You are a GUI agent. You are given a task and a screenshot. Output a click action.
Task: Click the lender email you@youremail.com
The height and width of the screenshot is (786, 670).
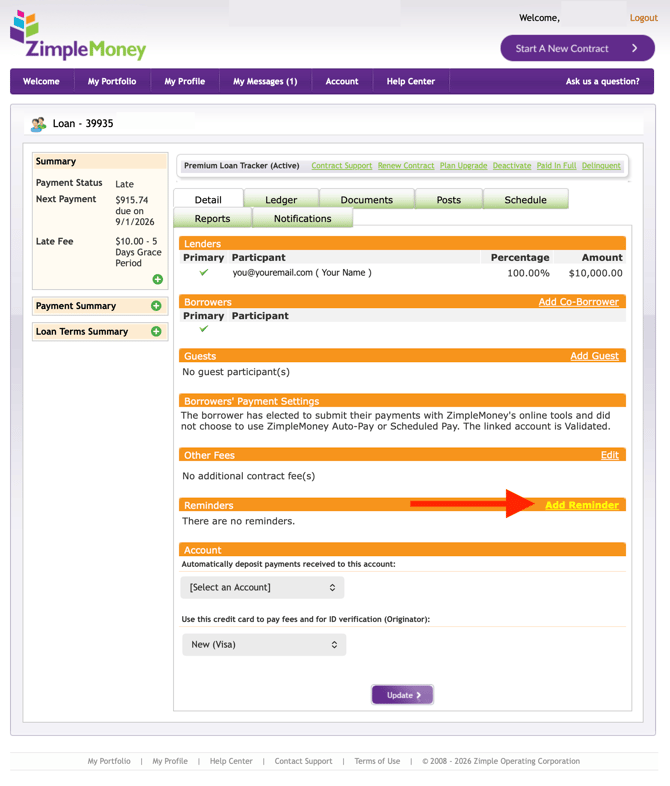pyautogui.click(x=273, y=273)
